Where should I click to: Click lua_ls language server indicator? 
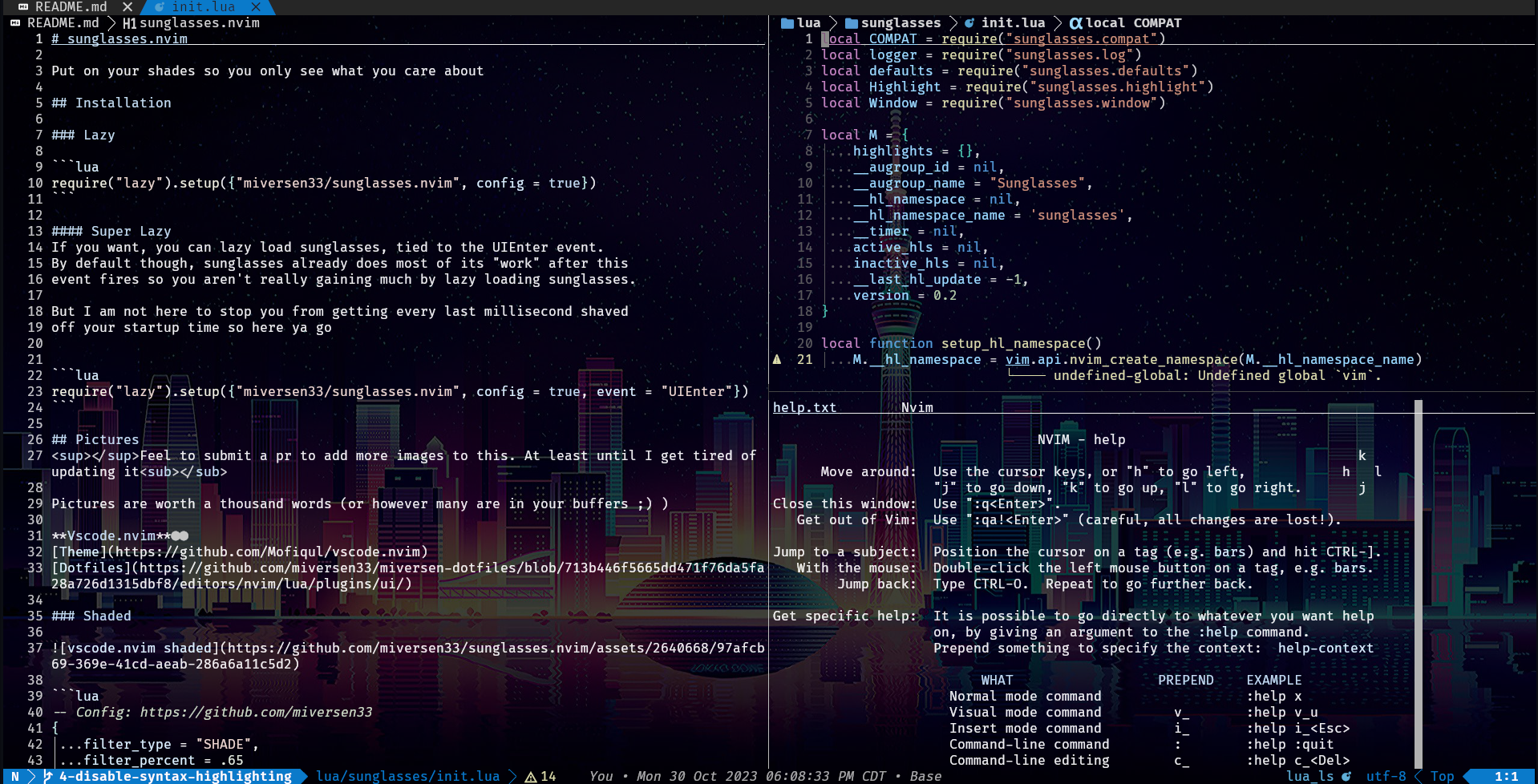(x=1310, y=776)
